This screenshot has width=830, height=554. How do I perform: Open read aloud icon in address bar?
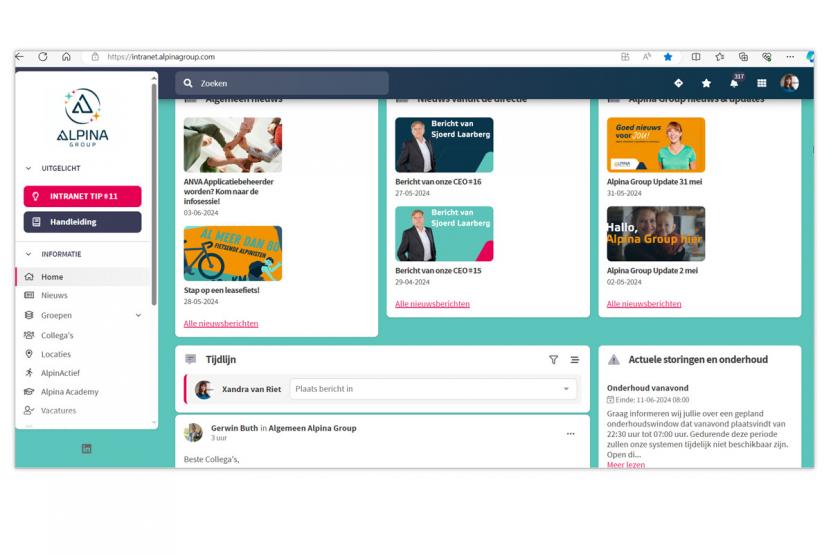[646, 57]
